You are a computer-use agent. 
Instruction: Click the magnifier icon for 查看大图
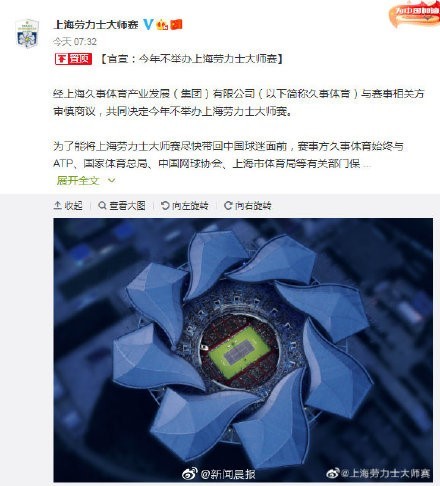[x=102, y=205]
